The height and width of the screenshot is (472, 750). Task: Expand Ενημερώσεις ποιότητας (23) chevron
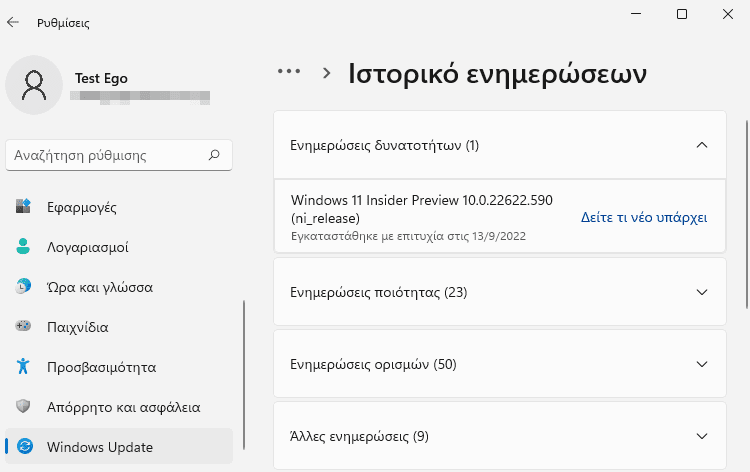702,292
